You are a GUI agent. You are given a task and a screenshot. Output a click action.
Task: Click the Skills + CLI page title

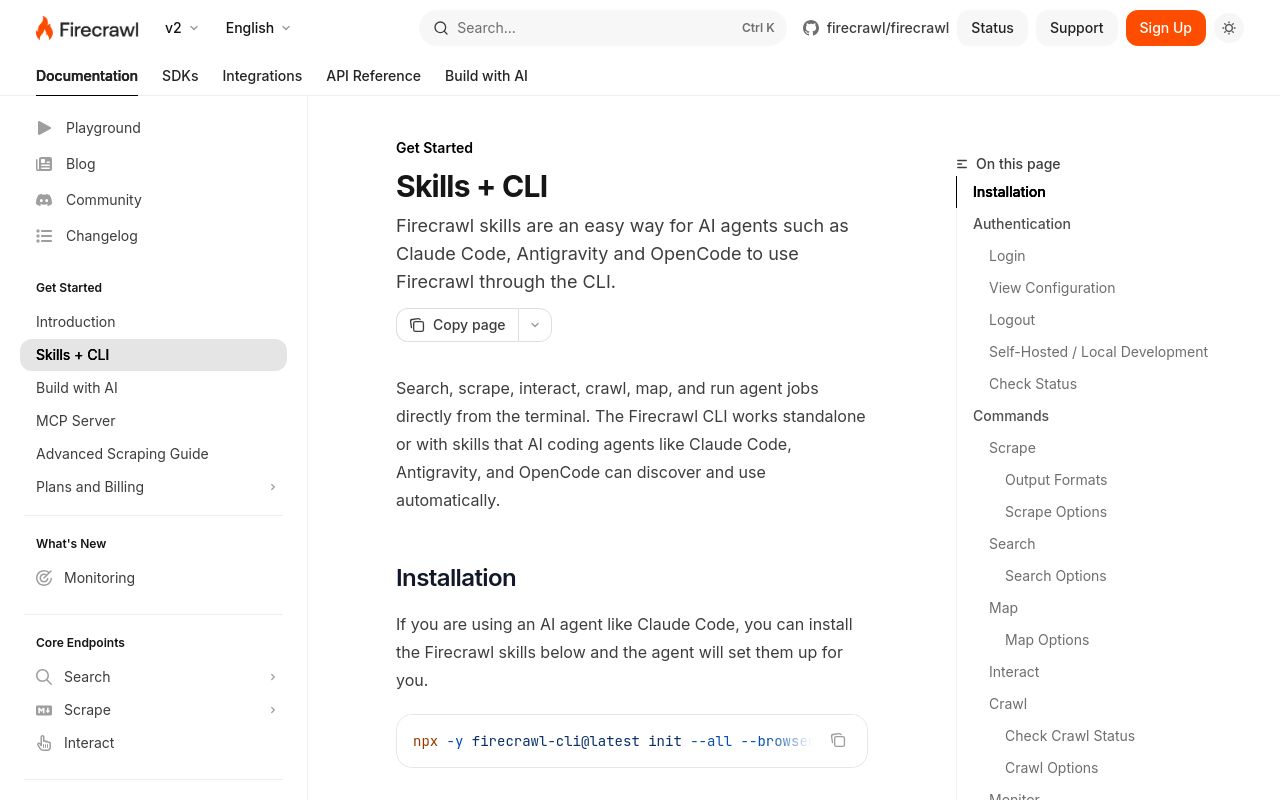472,186
